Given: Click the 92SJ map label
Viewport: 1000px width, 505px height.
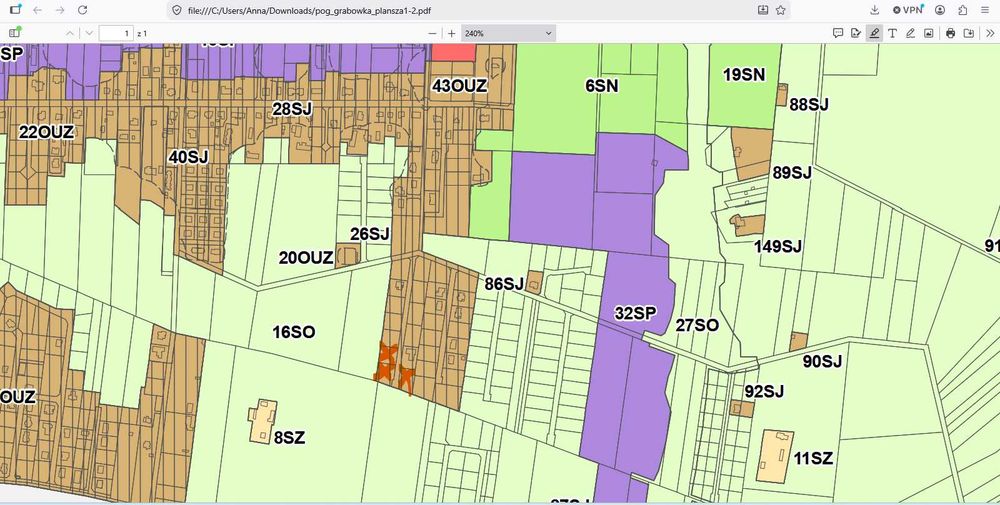Looking at the screenshot, I should pos(765,391).
